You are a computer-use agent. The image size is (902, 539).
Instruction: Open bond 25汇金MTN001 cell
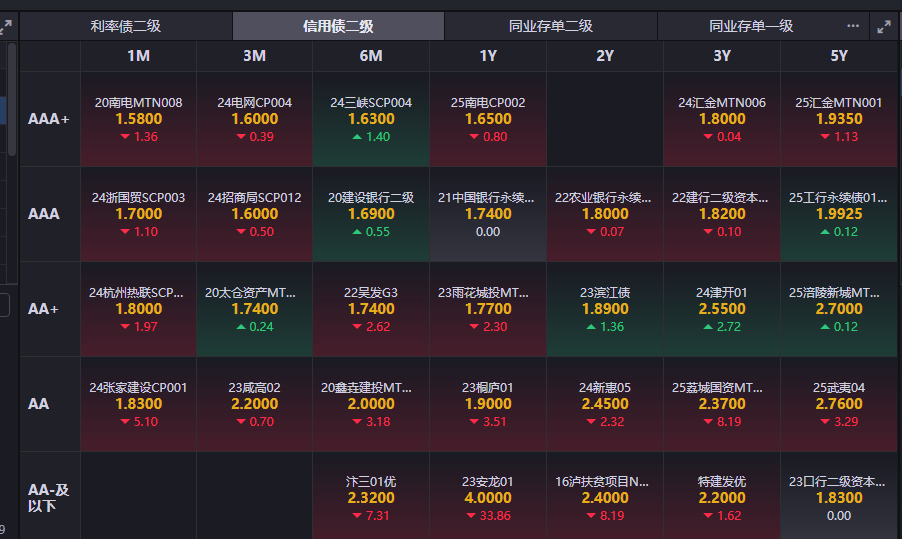point(839,119)
